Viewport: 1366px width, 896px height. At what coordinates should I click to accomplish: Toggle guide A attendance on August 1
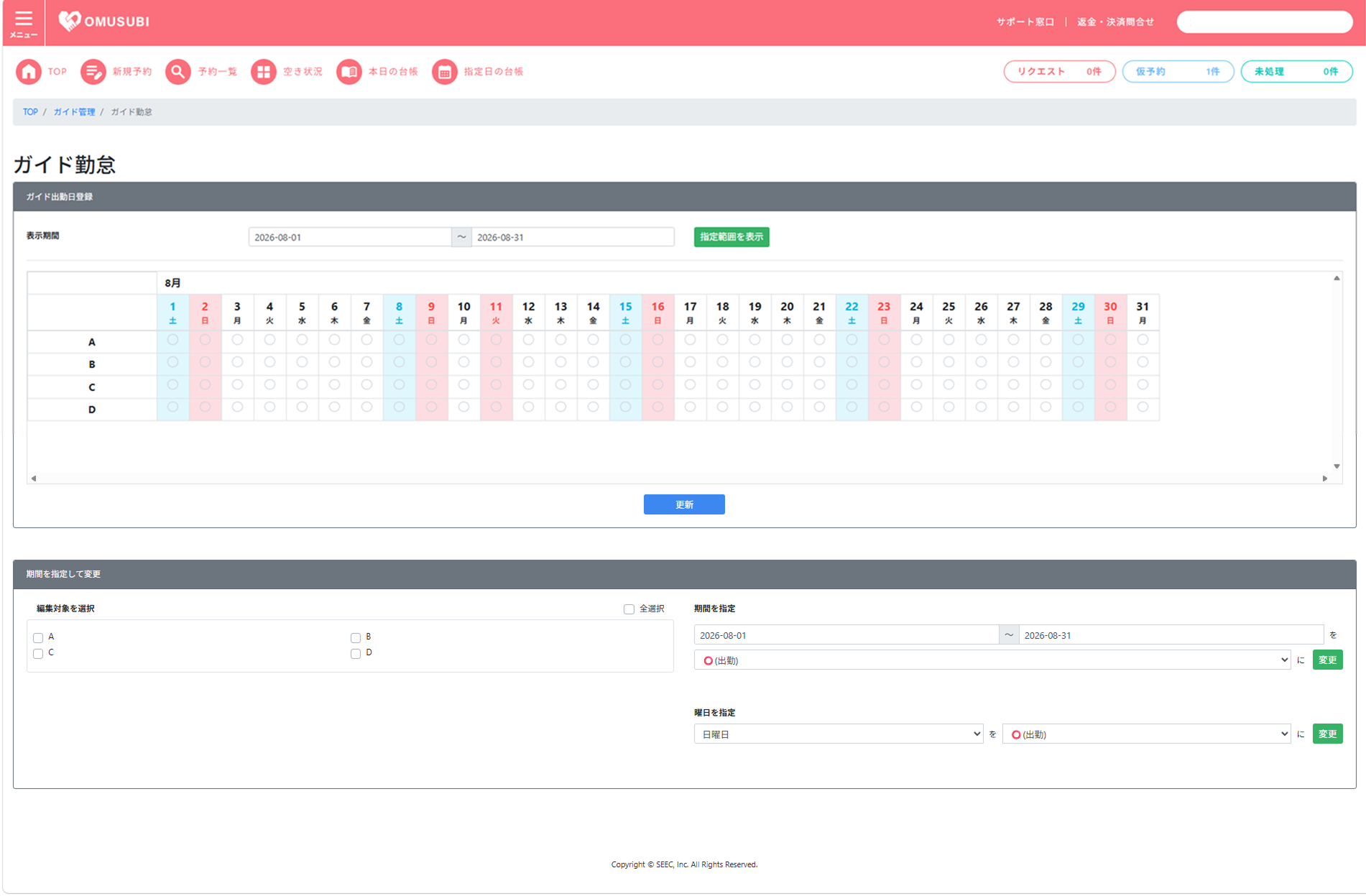[x=172, y=340]
